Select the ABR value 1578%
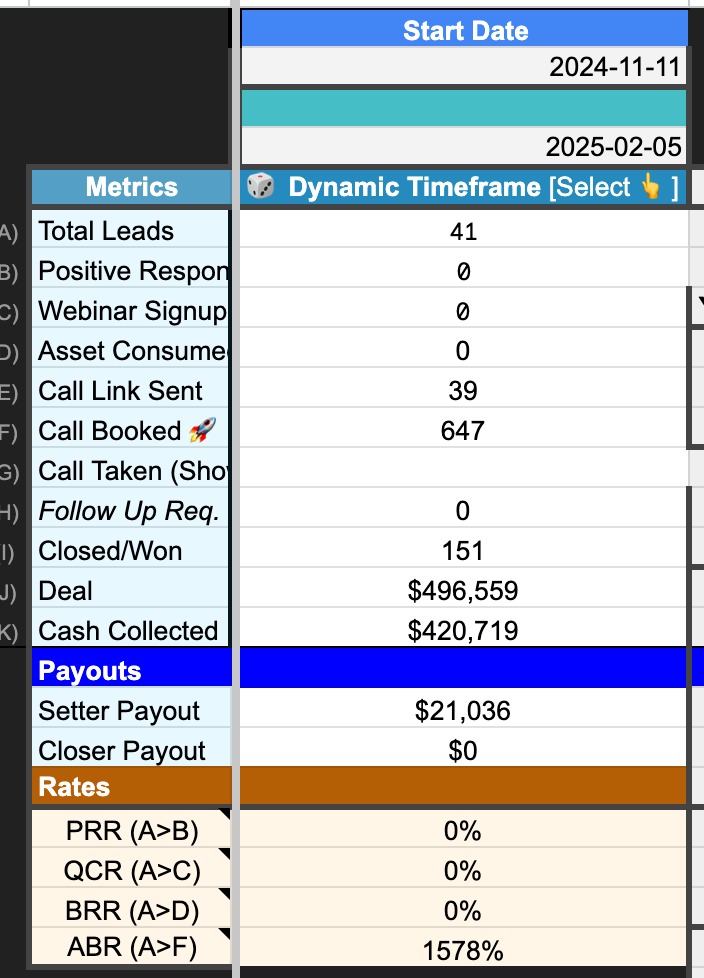 click(x=464, y=948)
